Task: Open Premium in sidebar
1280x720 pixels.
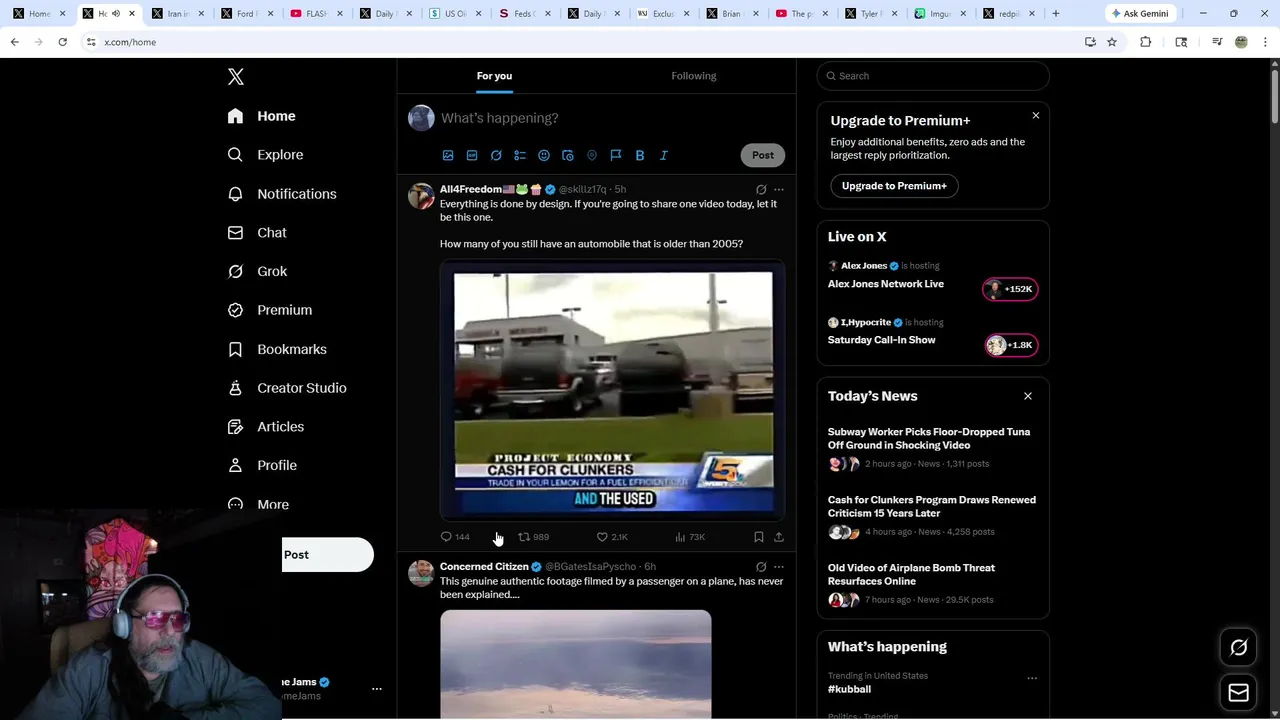Action: pos(270,310)
